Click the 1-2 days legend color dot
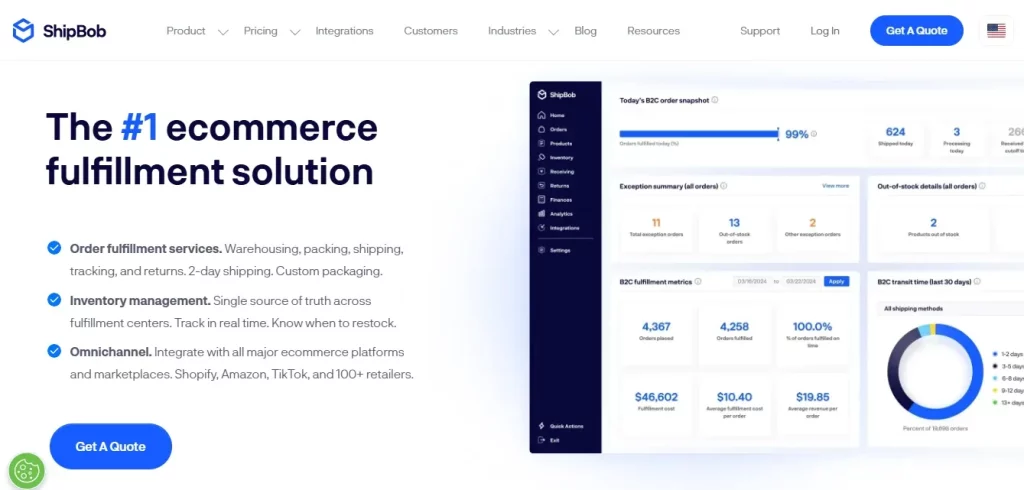 point(995,353)
